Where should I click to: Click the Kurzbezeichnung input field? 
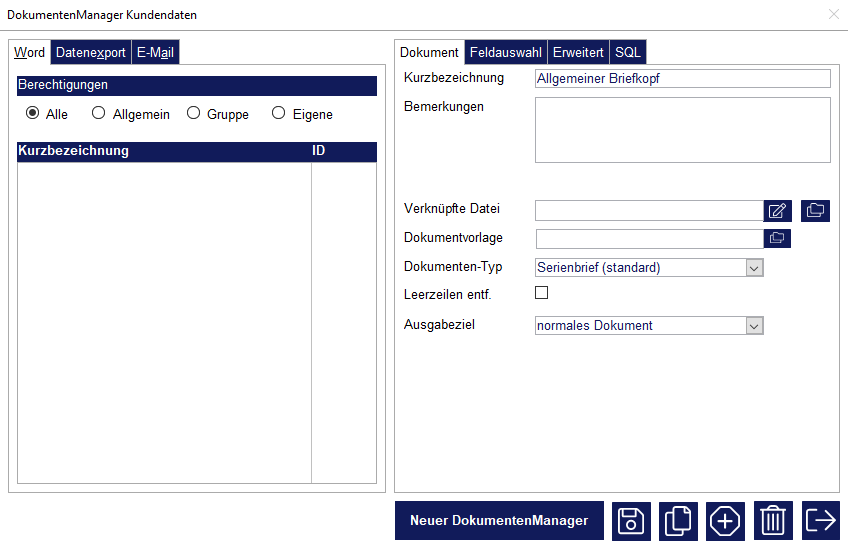coord(682,78)
